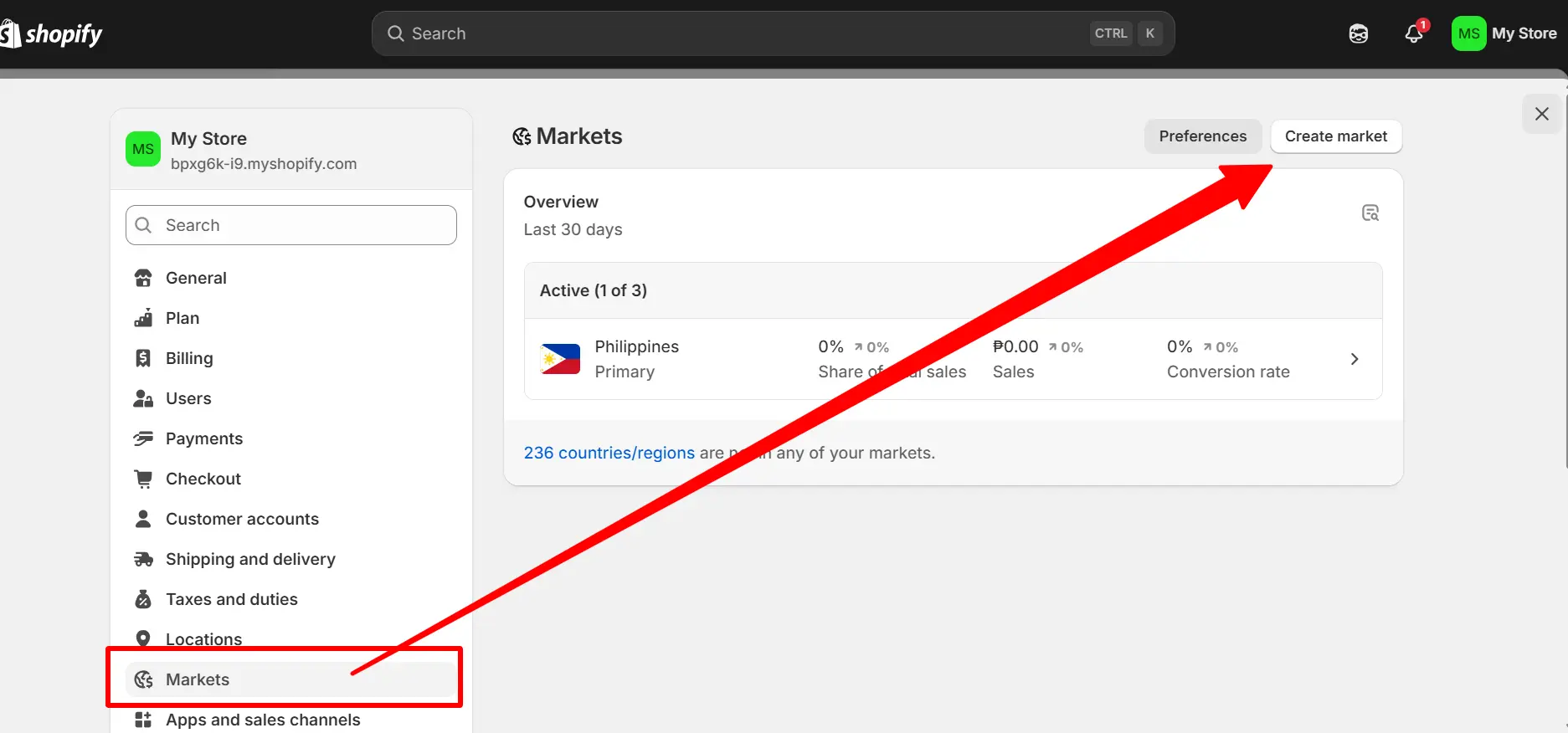This screenshot has height=733, width=1568.
Task: Click the Create market button
Action: click(1336, 136)
